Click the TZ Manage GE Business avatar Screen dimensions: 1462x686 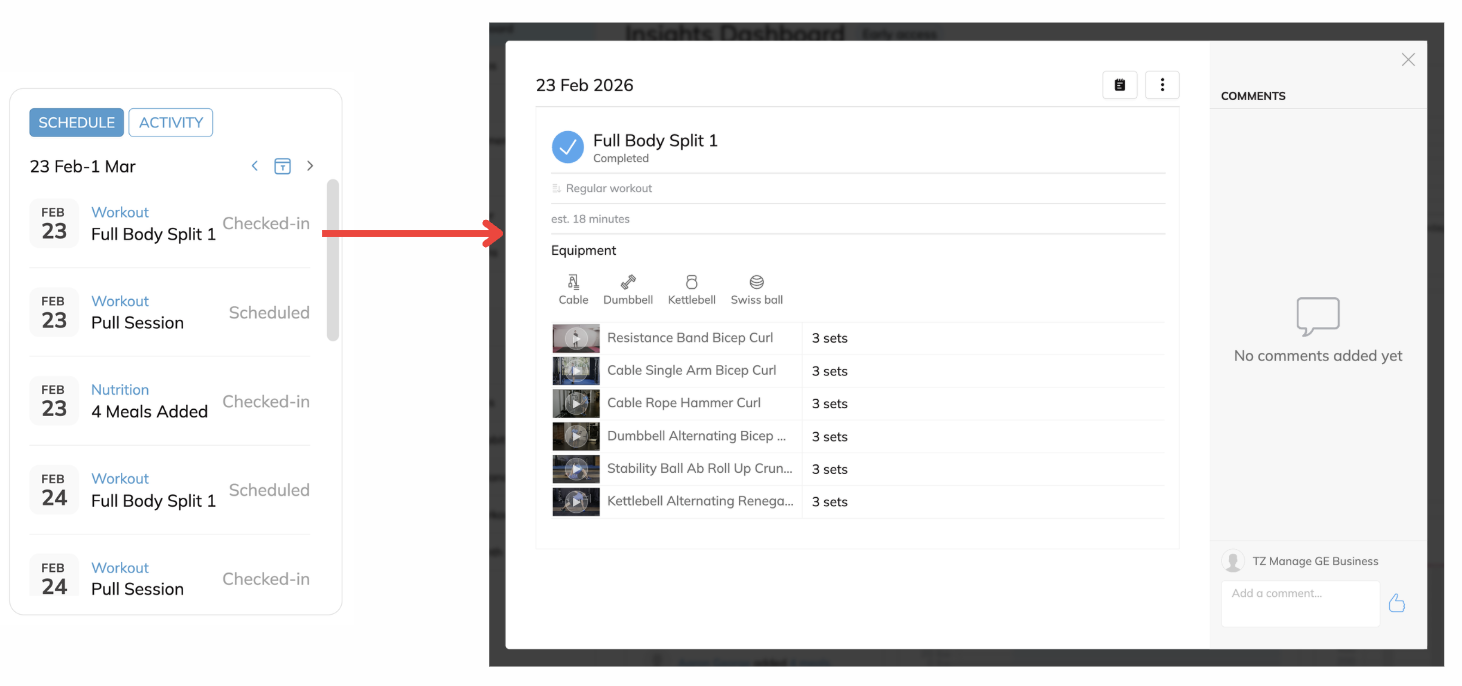pyautogui.click(x=1233, y=562)
